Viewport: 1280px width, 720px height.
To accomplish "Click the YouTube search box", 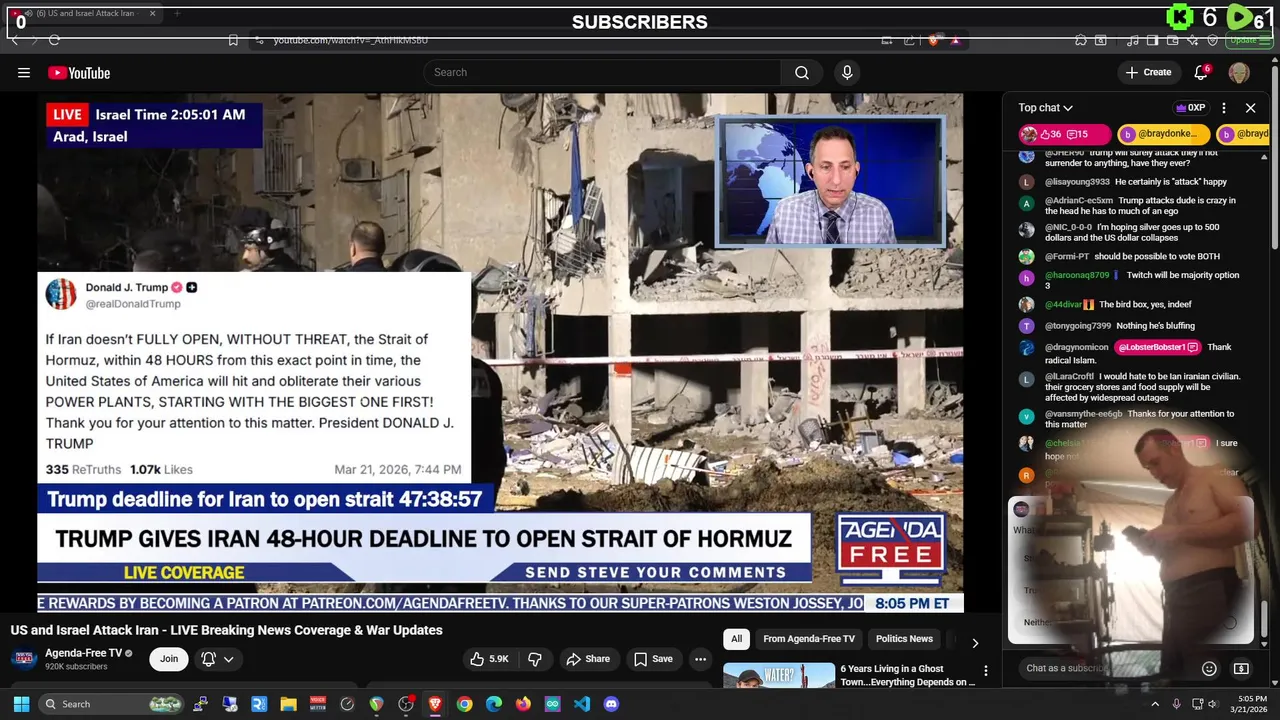I will click(602, 72).
